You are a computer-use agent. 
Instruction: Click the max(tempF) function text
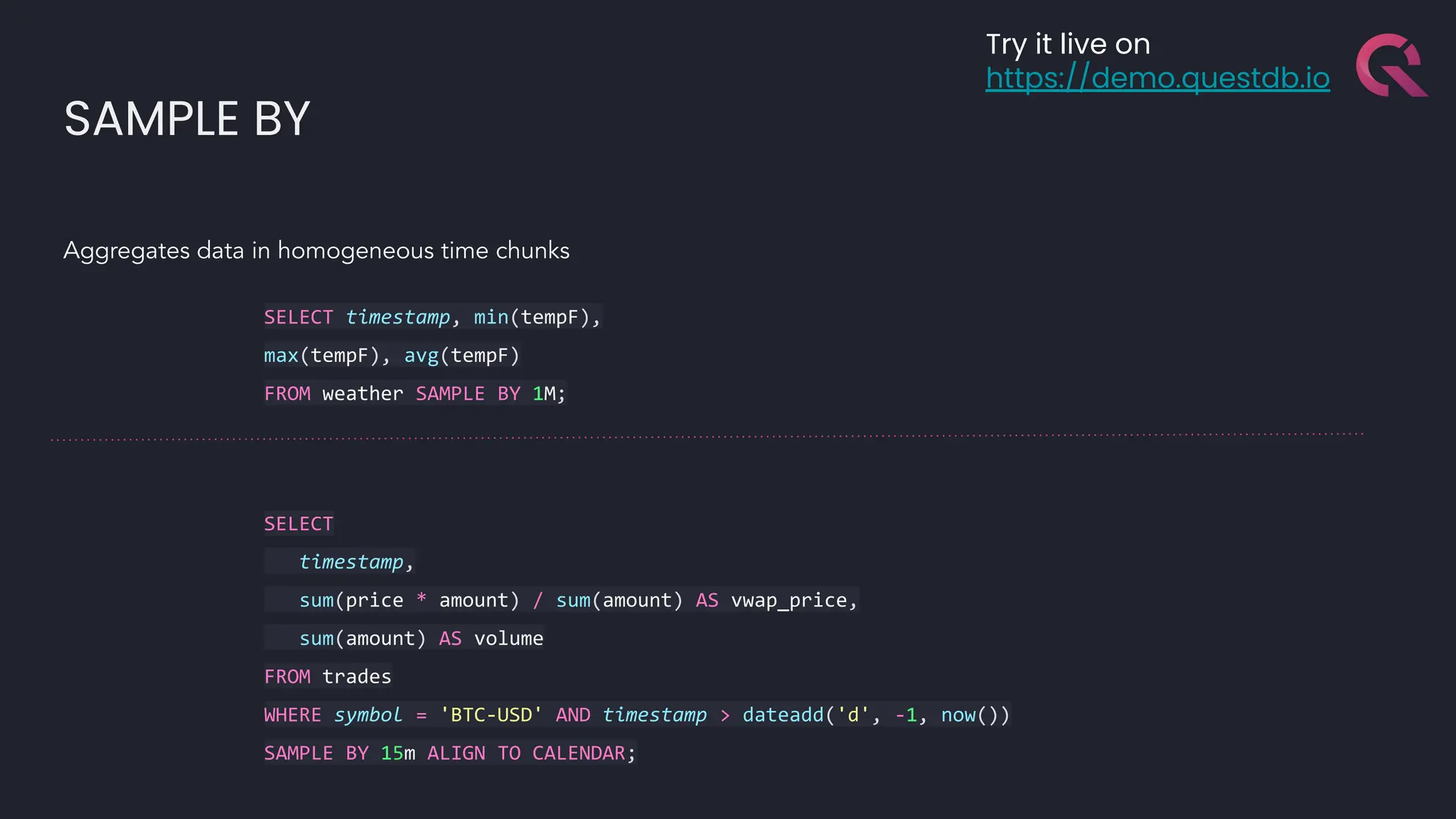coord(322,355)
